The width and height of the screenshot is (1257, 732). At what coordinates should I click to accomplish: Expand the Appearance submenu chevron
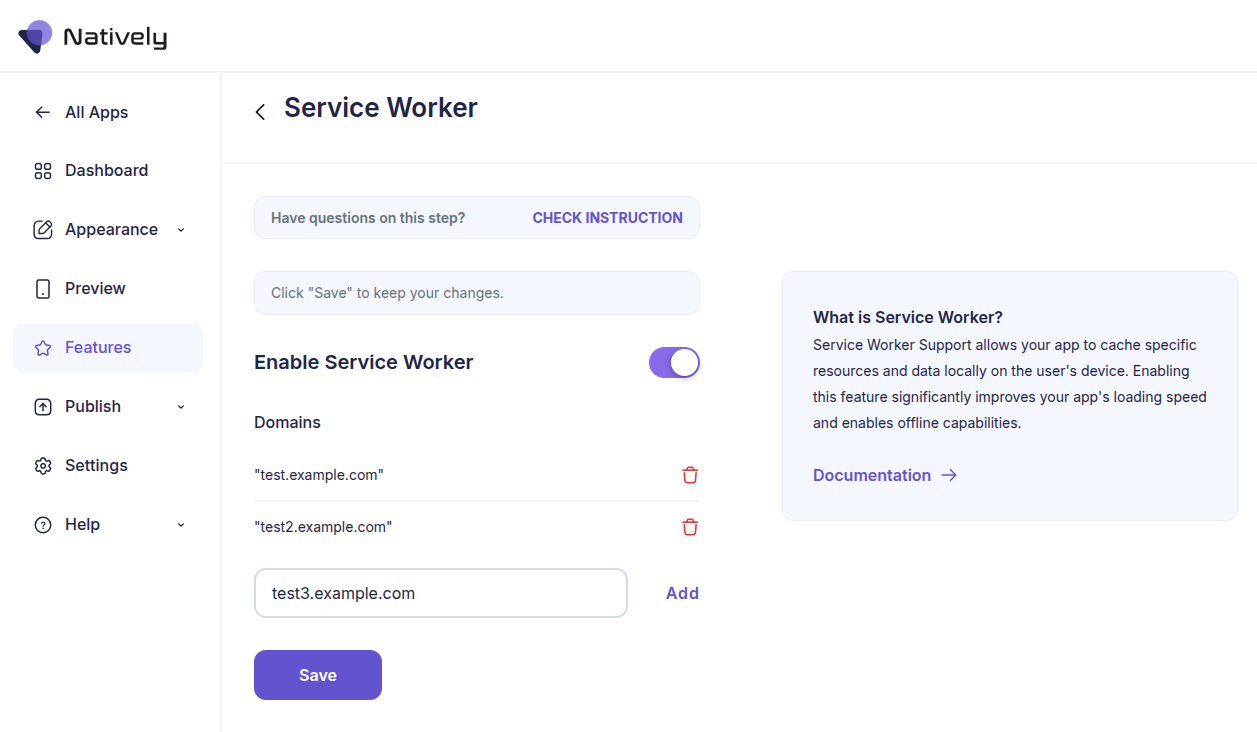tap(181, 230)
